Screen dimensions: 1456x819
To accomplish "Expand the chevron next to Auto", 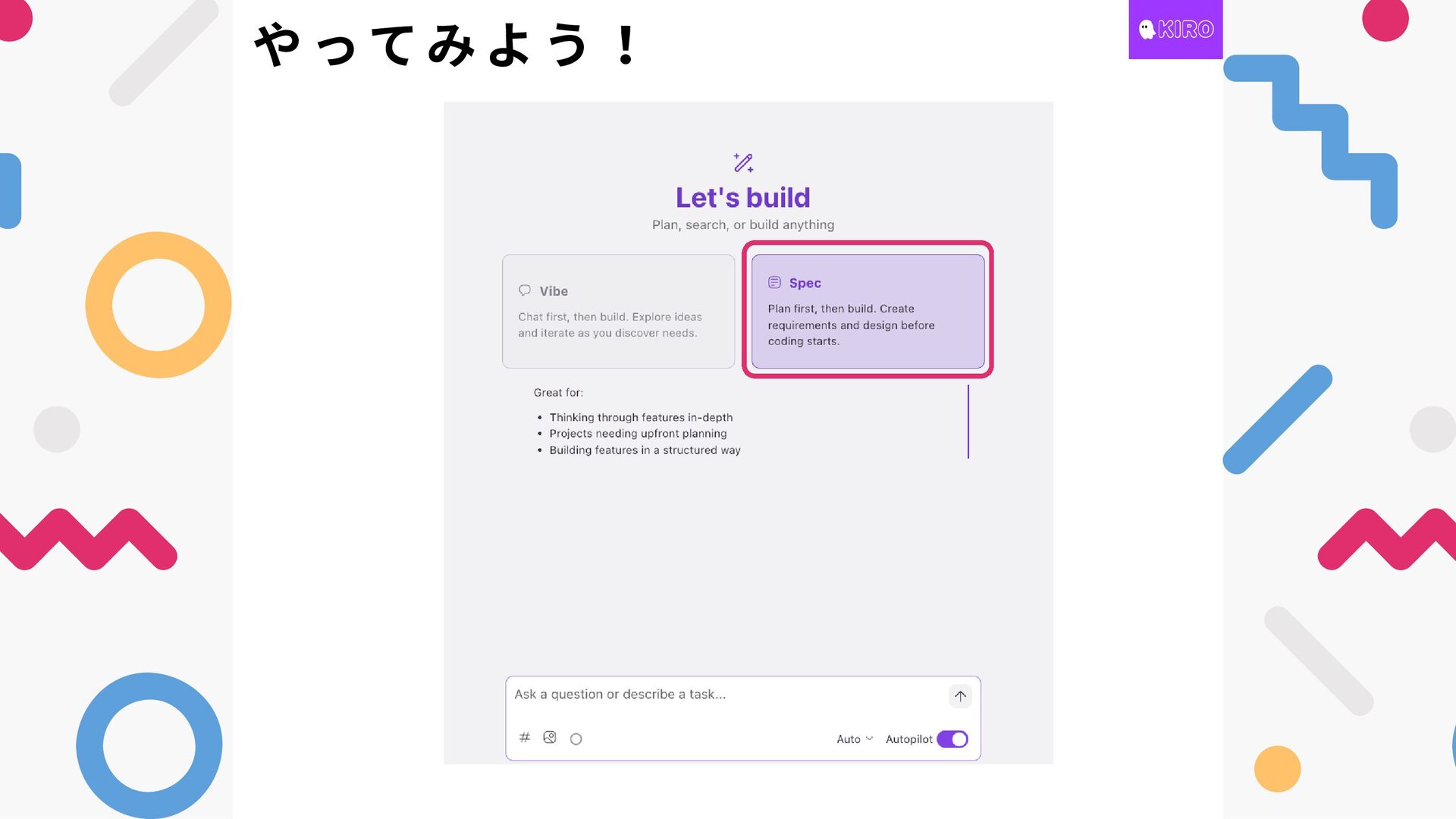I will coord(870,739).
